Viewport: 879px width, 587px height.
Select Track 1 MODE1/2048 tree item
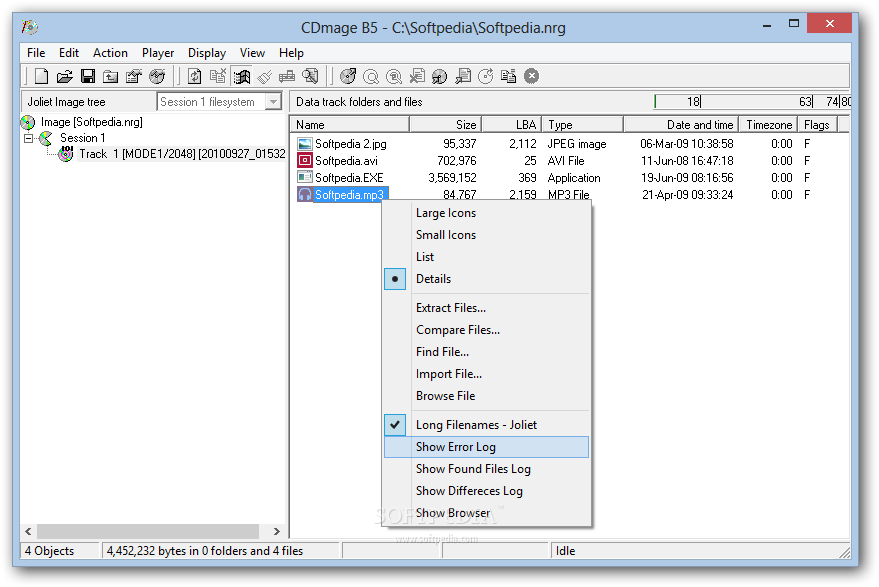pyautogui.click(x=182, y=154)
